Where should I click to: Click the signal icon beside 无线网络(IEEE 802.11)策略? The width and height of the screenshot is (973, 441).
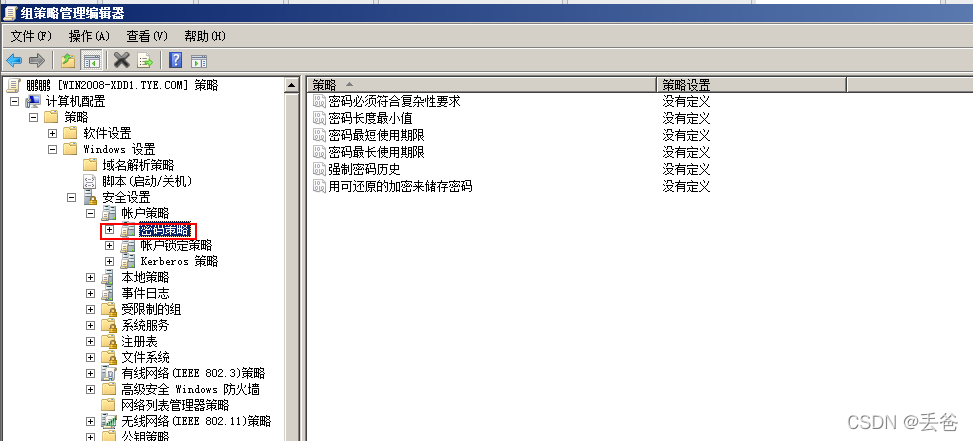coord(109,421)
